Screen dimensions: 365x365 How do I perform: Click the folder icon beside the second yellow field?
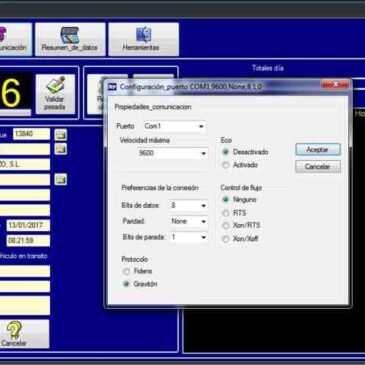click(61, 149)
